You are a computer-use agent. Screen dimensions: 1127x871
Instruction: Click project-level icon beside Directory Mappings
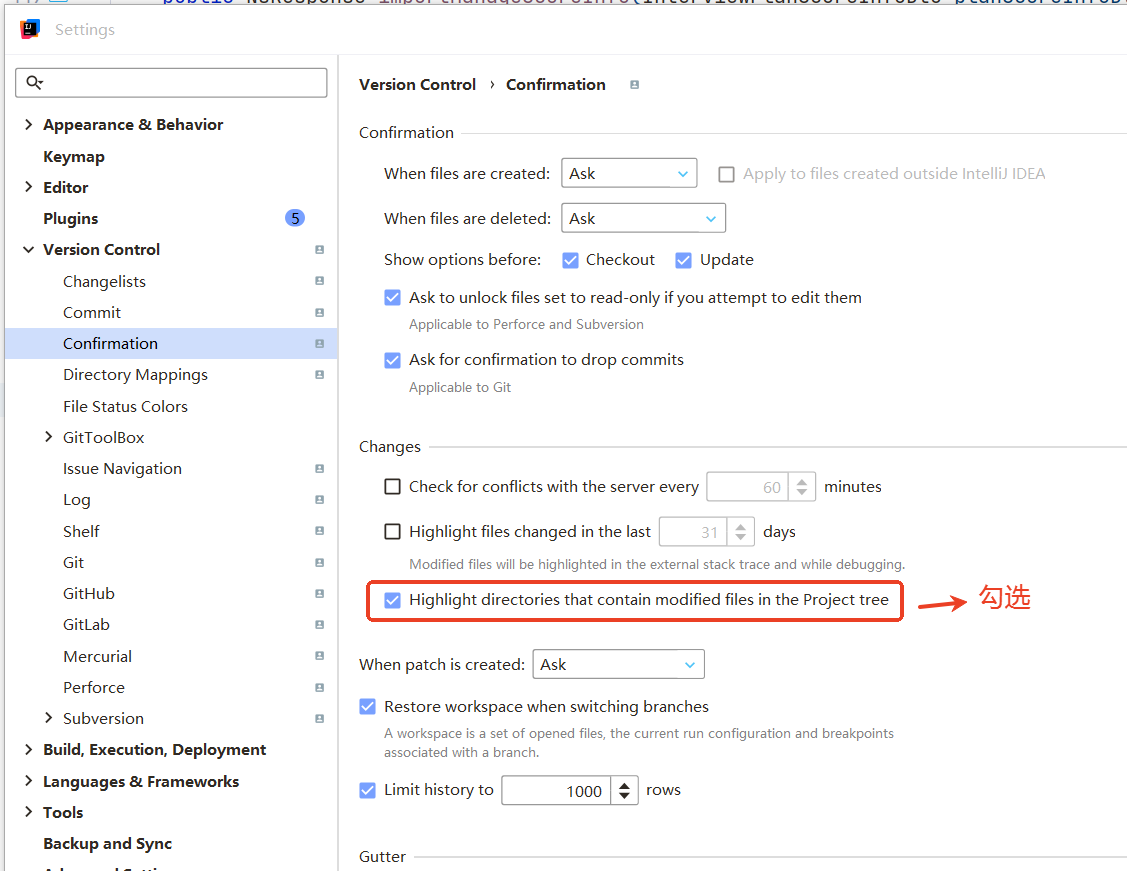point(320,374)
